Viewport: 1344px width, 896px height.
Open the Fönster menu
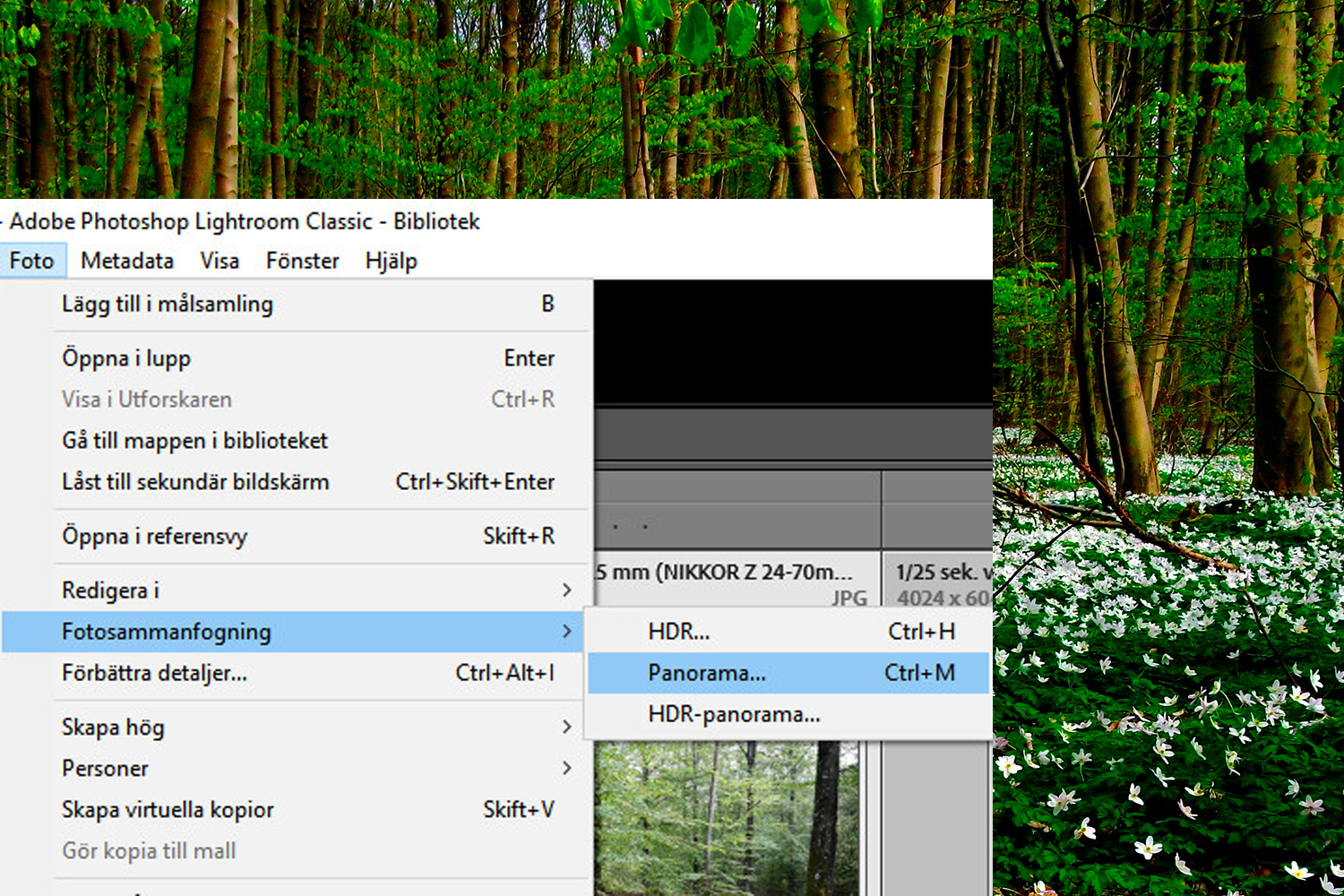[302, 261]
